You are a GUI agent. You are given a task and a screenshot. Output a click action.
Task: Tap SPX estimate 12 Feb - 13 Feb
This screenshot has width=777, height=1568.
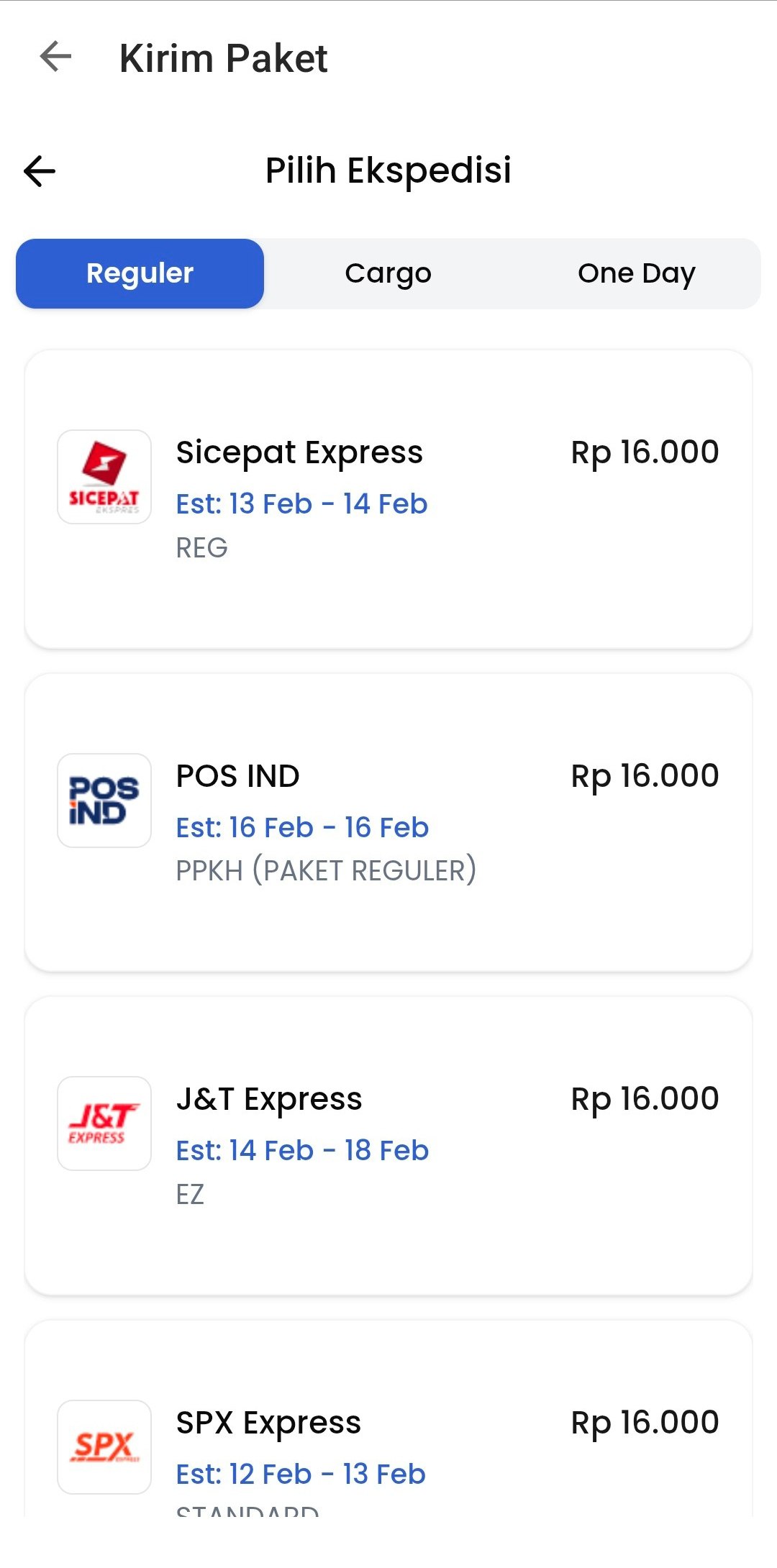[301, 1474]
